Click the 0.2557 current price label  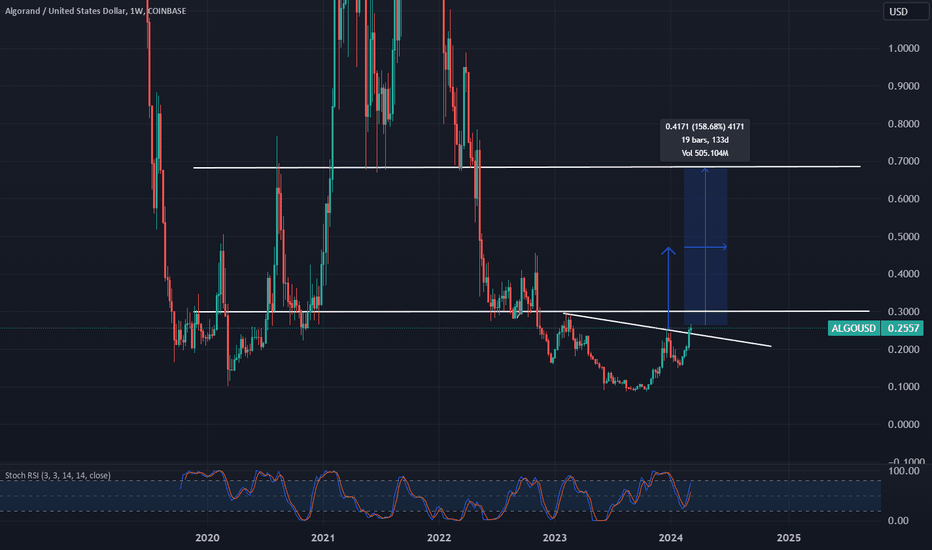pyautogui.click(x=903, y=328)
